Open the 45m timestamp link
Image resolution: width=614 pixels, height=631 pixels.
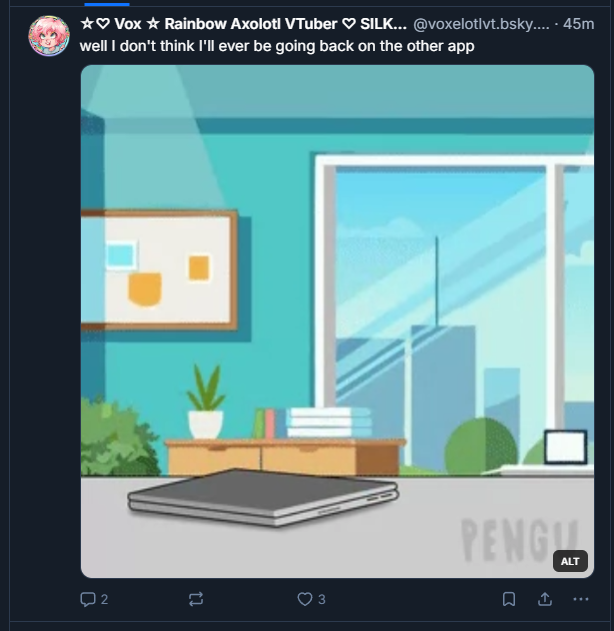point(579,24)
